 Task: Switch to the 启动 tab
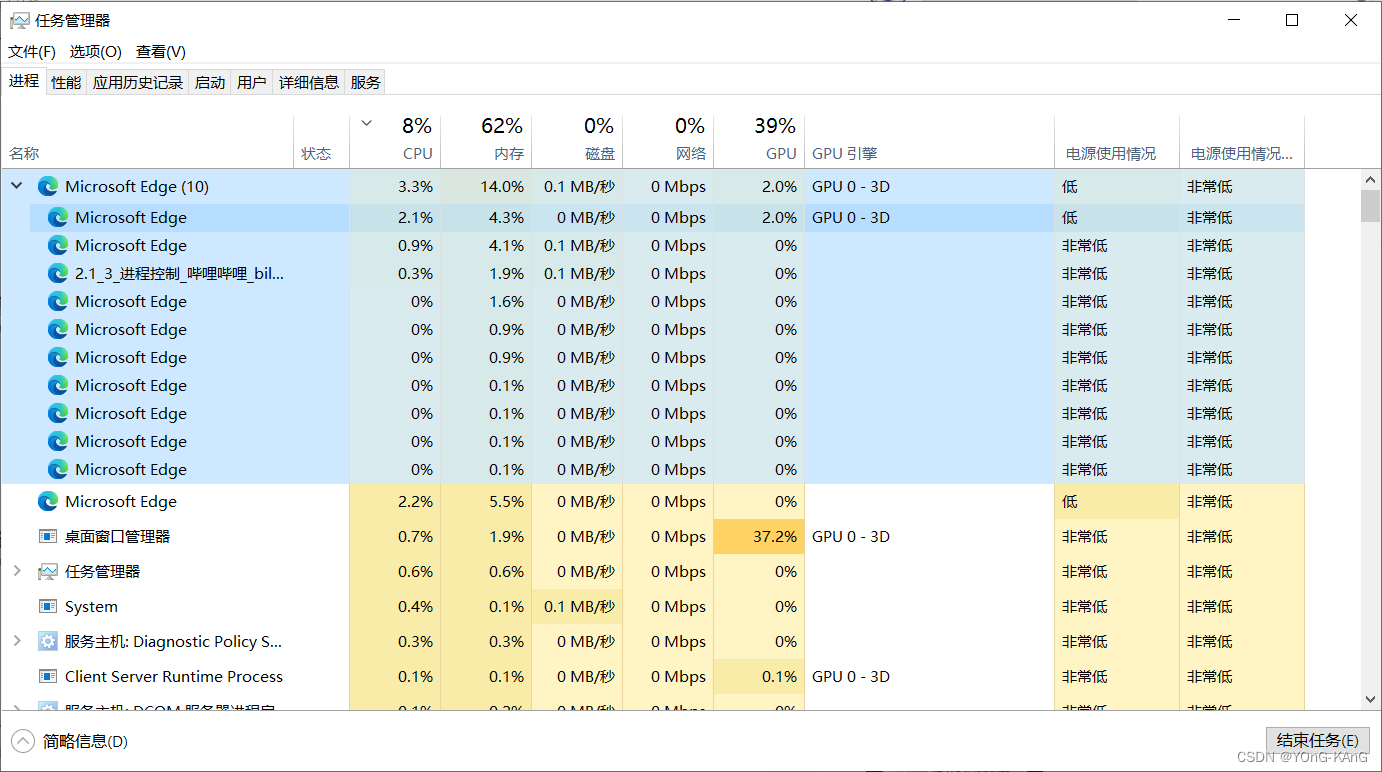click(x=210, y=82)
